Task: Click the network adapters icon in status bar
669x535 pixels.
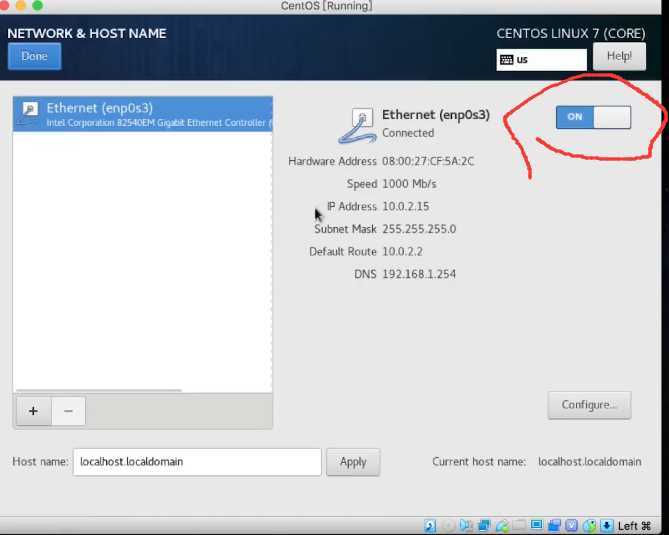Action: (485, 526)
